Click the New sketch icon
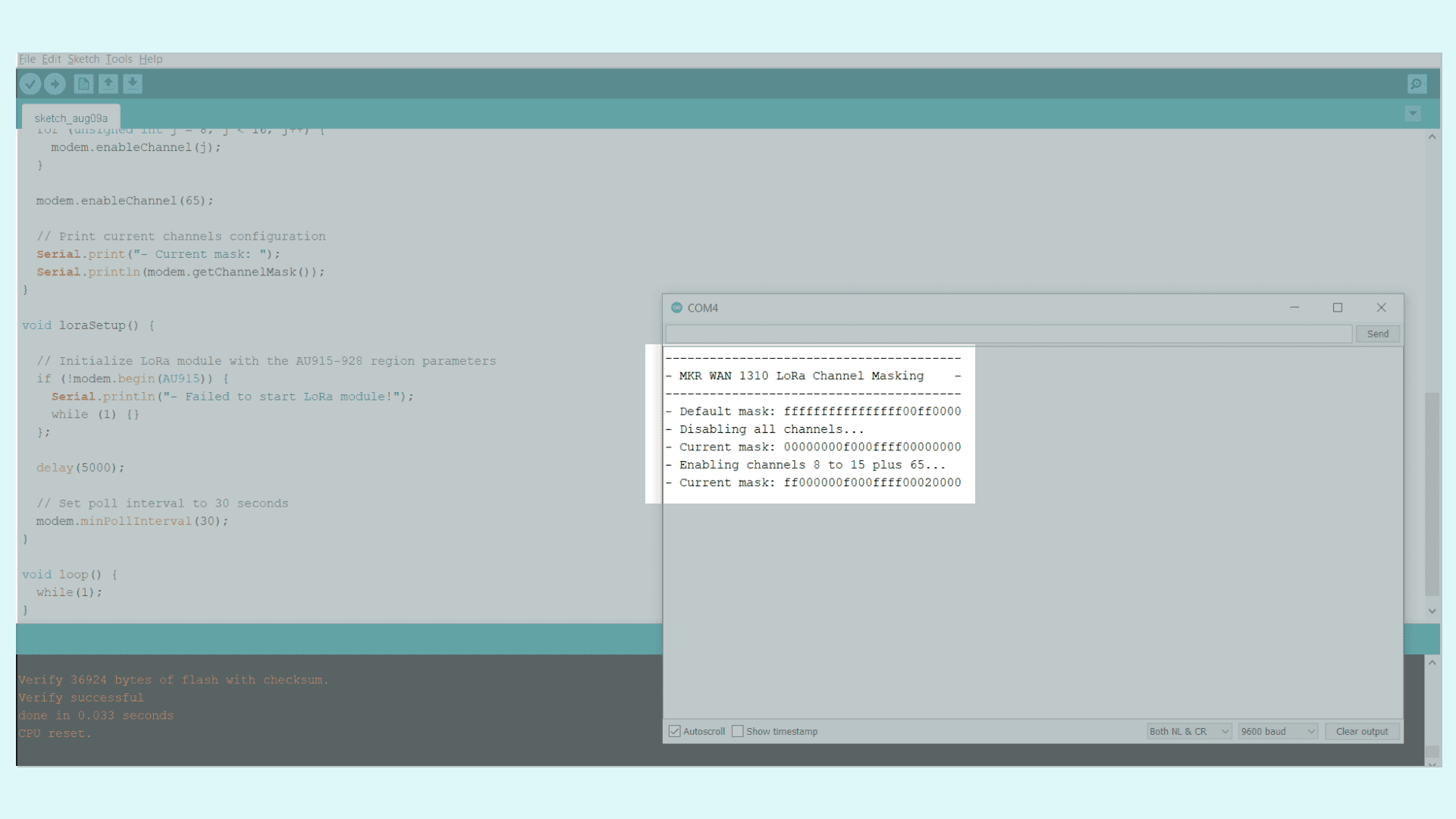The width and height of the screenshot is (1456, 819). [x=83, y=83]
